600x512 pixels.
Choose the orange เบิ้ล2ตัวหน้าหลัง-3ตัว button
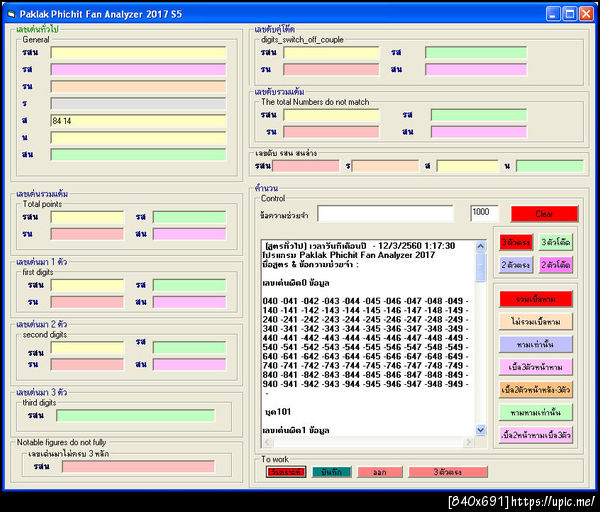coord(536,389)
